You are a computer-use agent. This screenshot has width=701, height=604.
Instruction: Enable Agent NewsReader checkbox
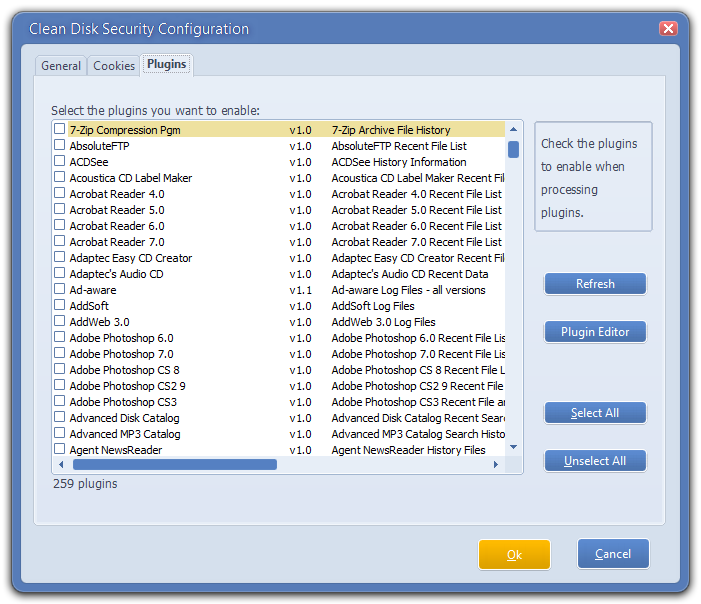(x=59, y=449)
